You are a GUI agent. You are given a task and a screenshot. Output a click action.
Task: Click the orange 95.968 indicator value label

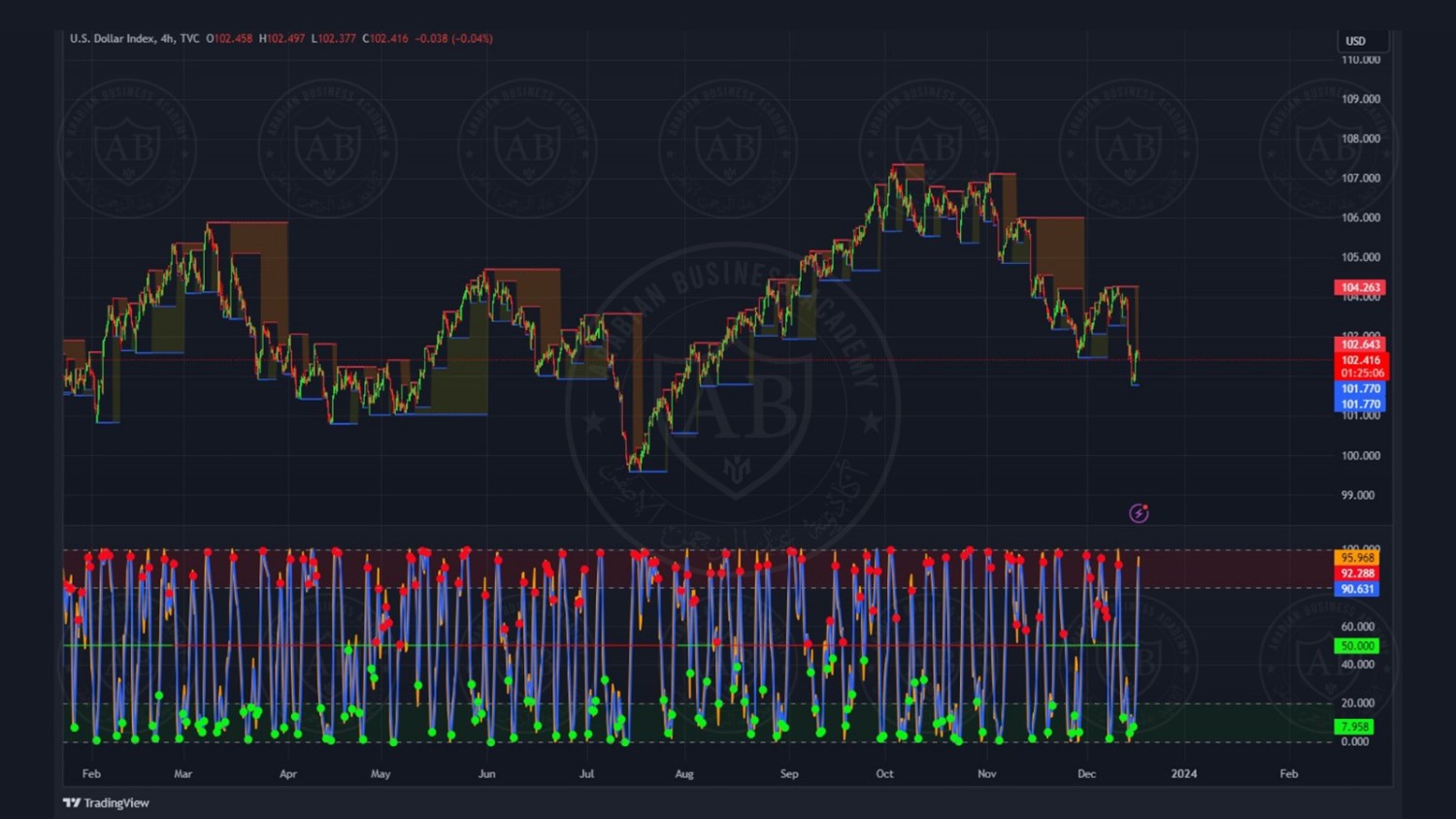pos(1357,558)
